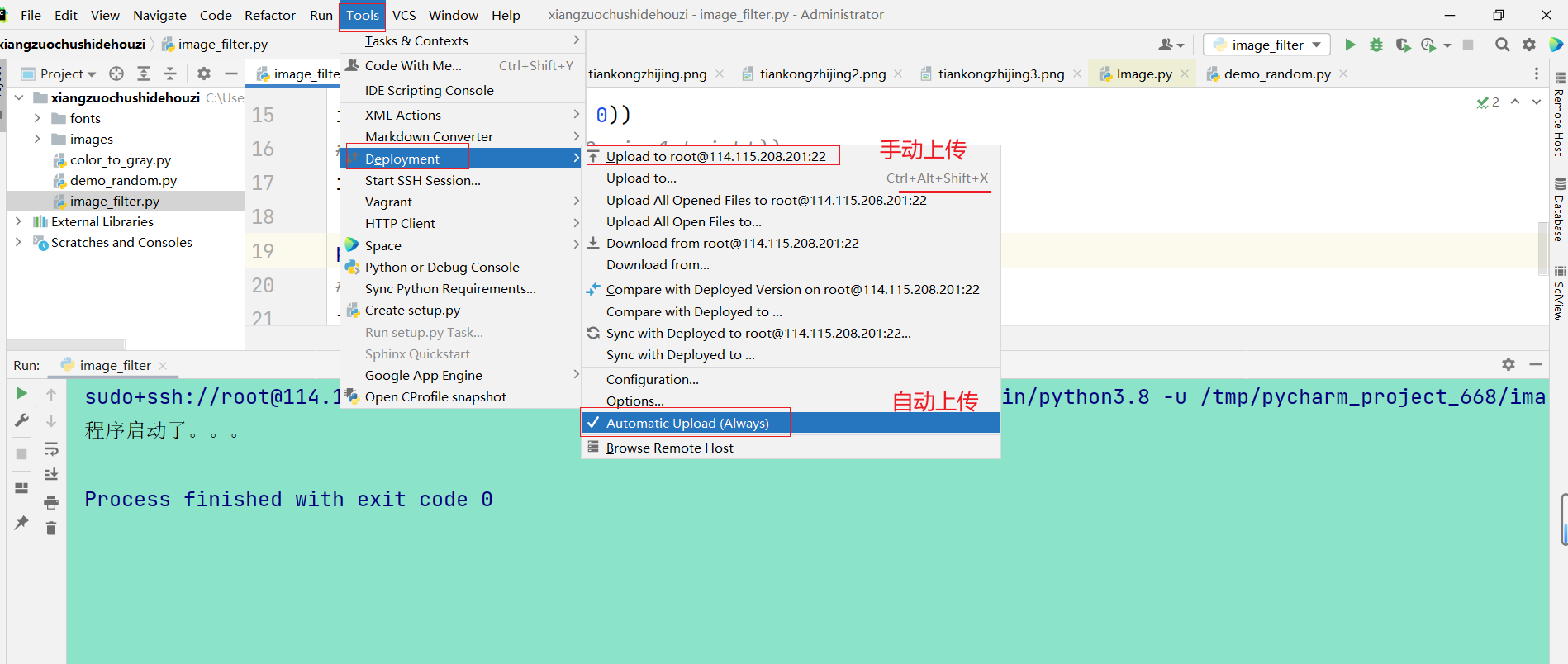Screen dimensions: 1568x664
Task: Switch to the Image.py editor tab
Action: [1143, 74]
